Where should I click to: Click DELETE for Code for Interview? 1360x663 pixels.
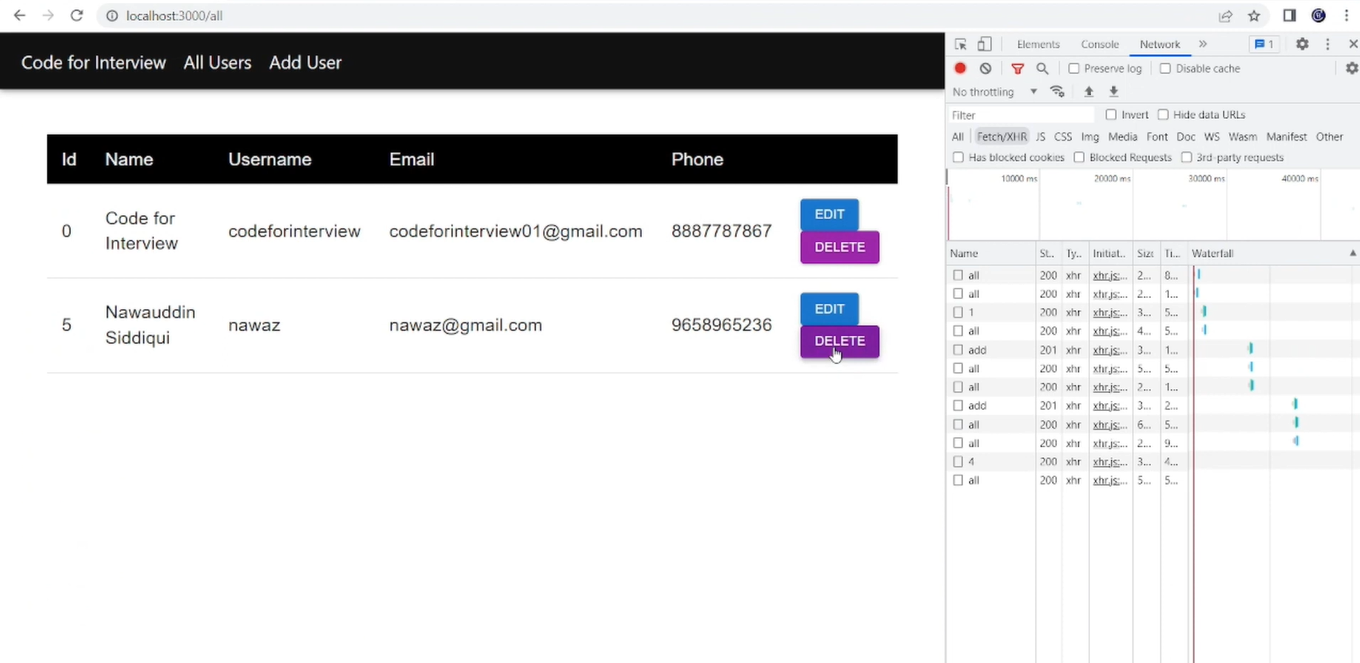(839, 247)
